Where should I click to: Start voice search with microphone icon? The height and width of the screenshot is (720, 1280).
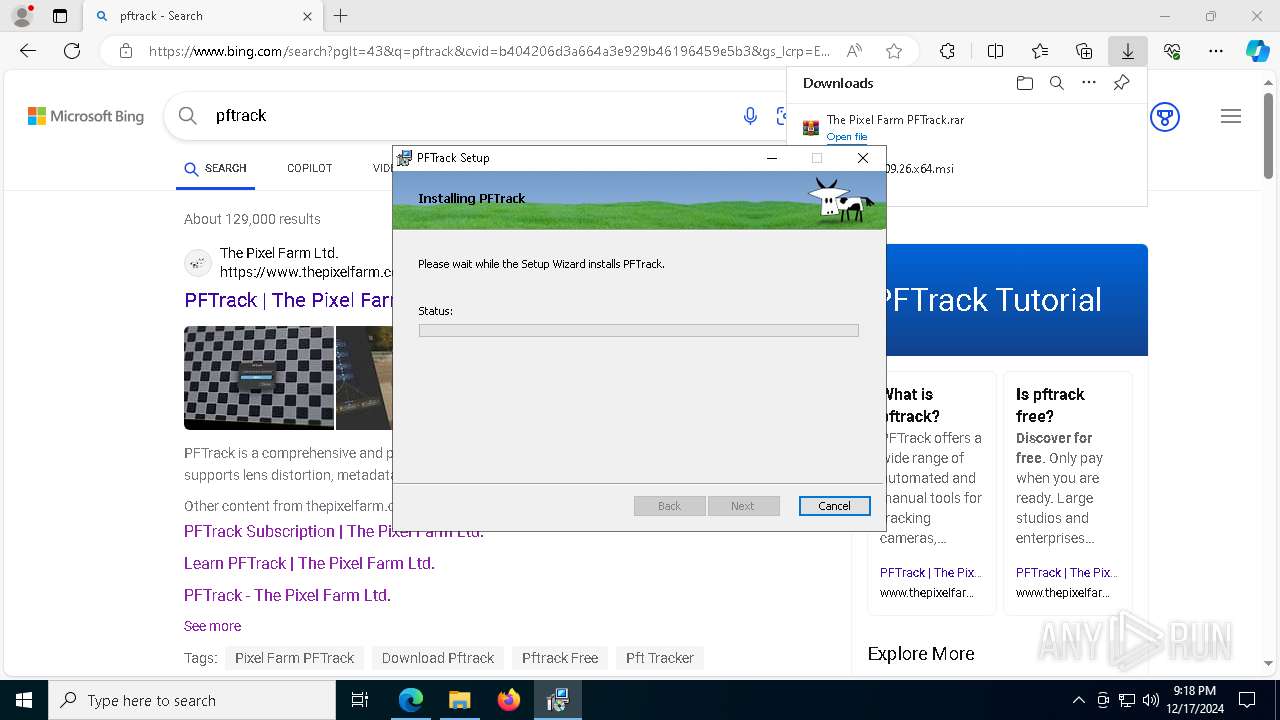[750, 116]
